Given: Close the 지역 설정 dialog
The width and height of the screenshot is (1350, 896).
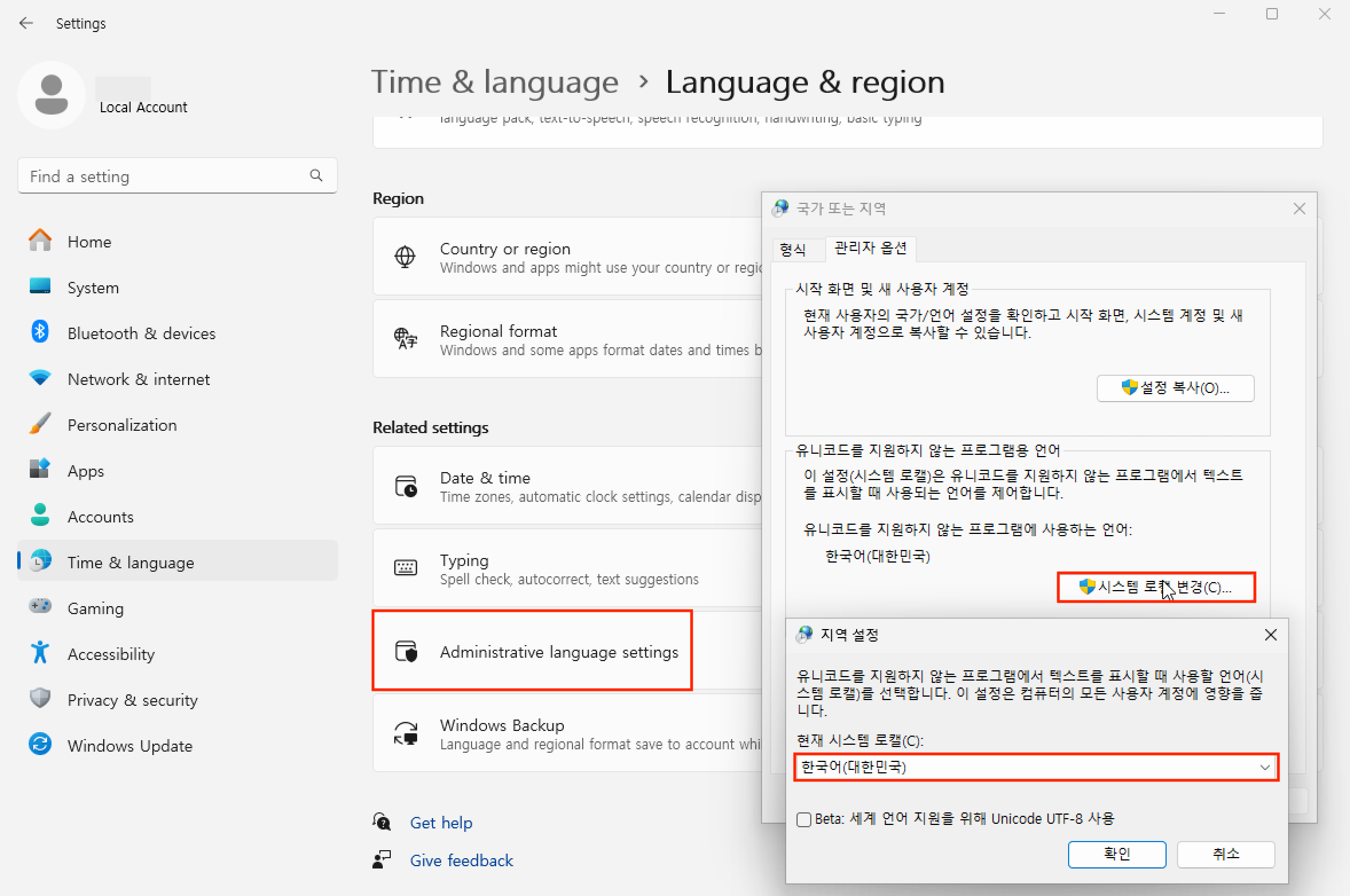Looking at the screenshot, I should (1270, 635).
